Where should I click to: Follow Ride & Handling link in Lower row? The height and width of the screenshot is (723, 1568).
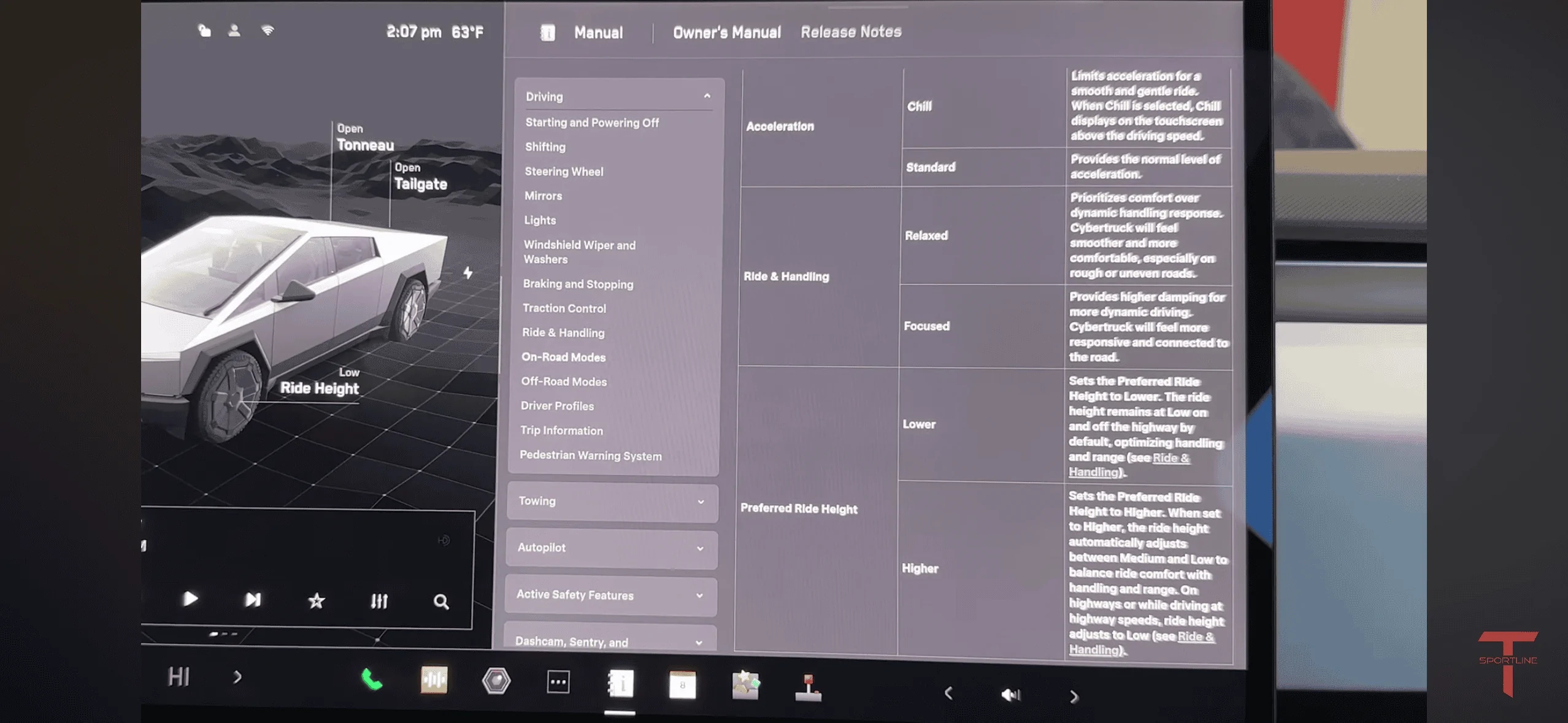click(1129, 465)
